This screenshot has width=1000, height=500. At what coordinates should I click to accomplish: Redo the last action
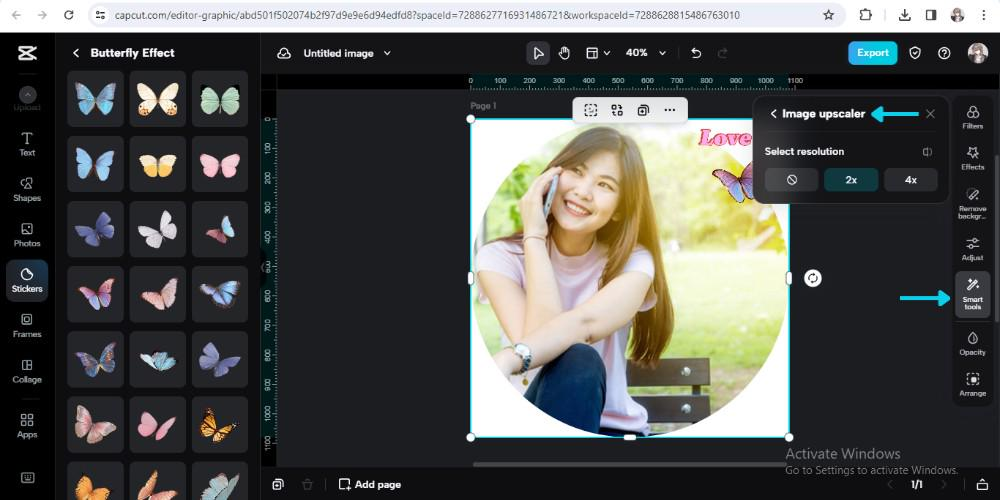[x=723, y=53]
